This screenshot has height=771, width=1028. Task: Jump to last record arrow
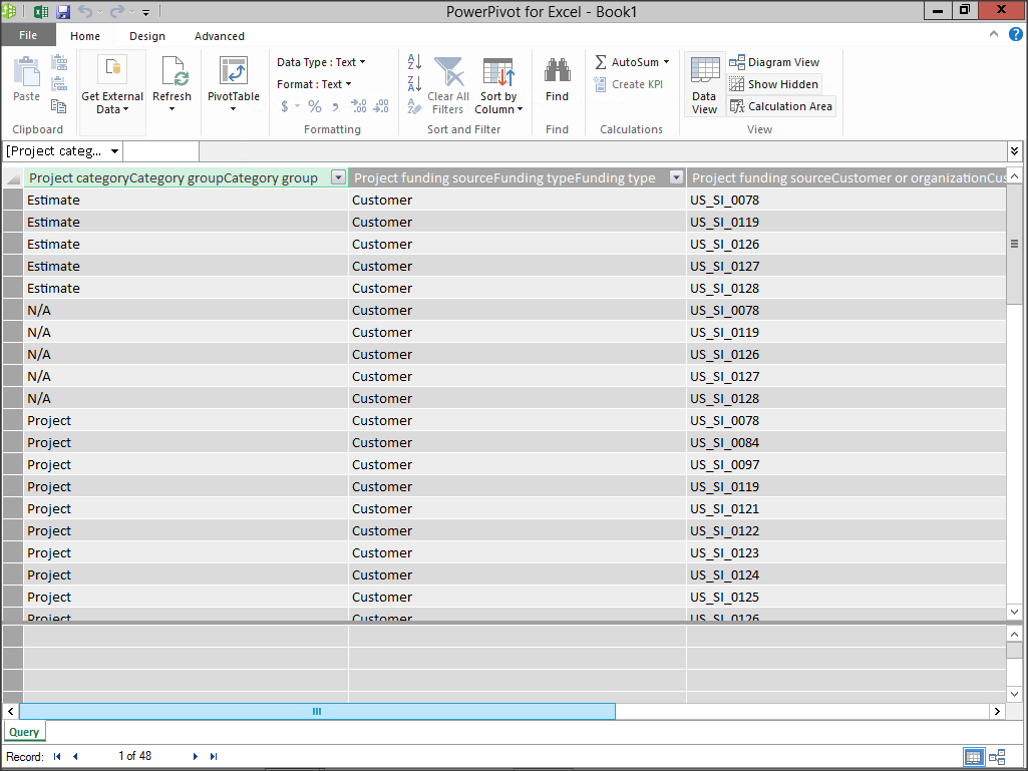(214, 757)
